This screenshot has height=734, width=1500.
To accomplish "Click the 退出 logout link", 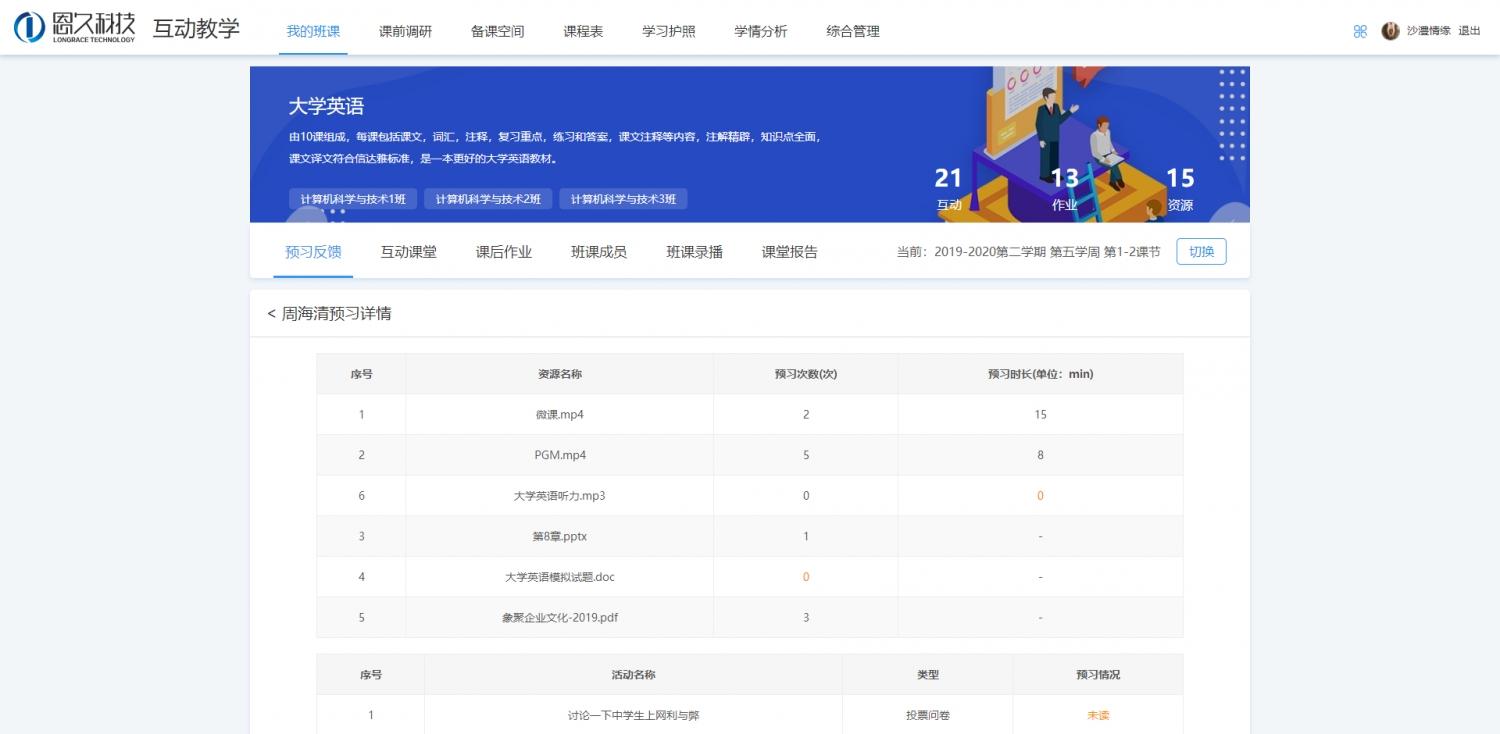I will (1469, 31).
